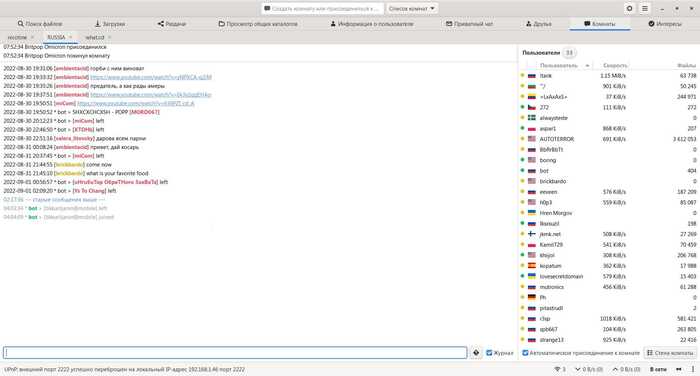The width and height of the screenshot is (700, 376).
Task: Switch to the Загрузки downloads tab
Action: click(x=110, y=24)
